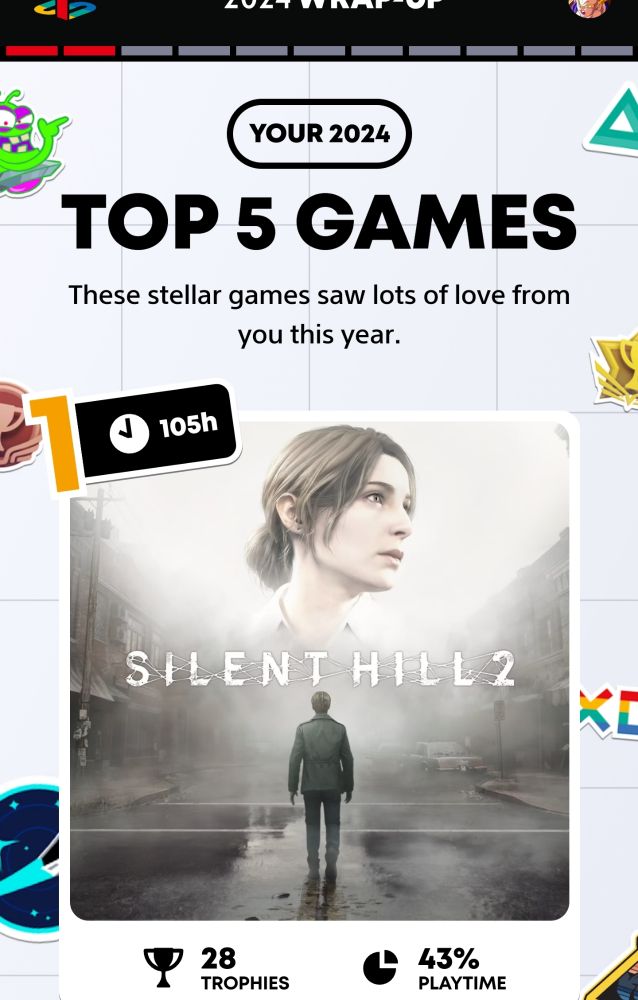The image size is (638, 1000).
Task: Jump to third story progress segment
Action: pos(147,51)
